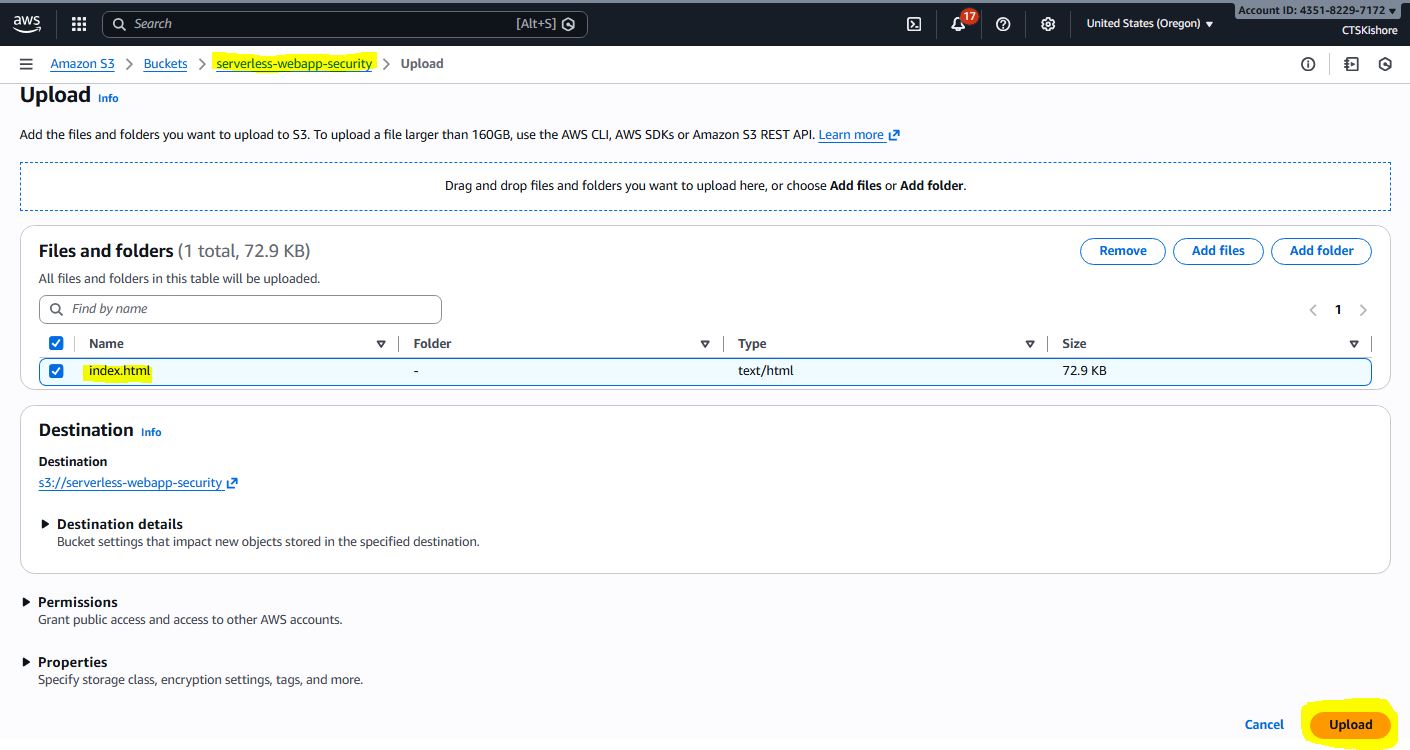Launch CloudShell from the top bar
Image resolution: width=1410 pixels, height=750 pixels.
tap(913, 24)
